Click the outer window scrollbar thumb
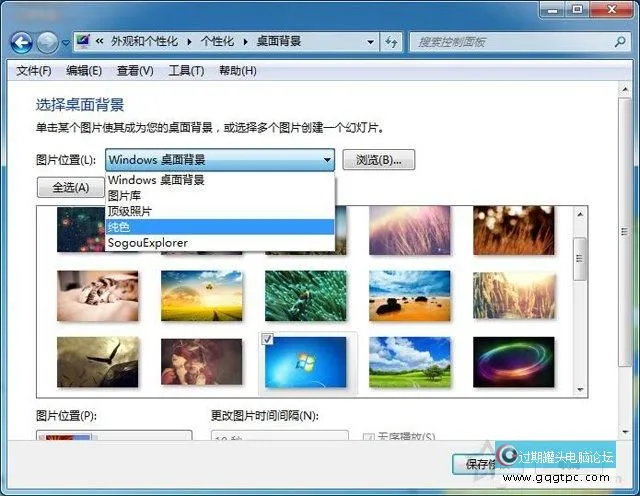This screenshot has width=640, height=496. pyautogui.click(x=625, y=232)
